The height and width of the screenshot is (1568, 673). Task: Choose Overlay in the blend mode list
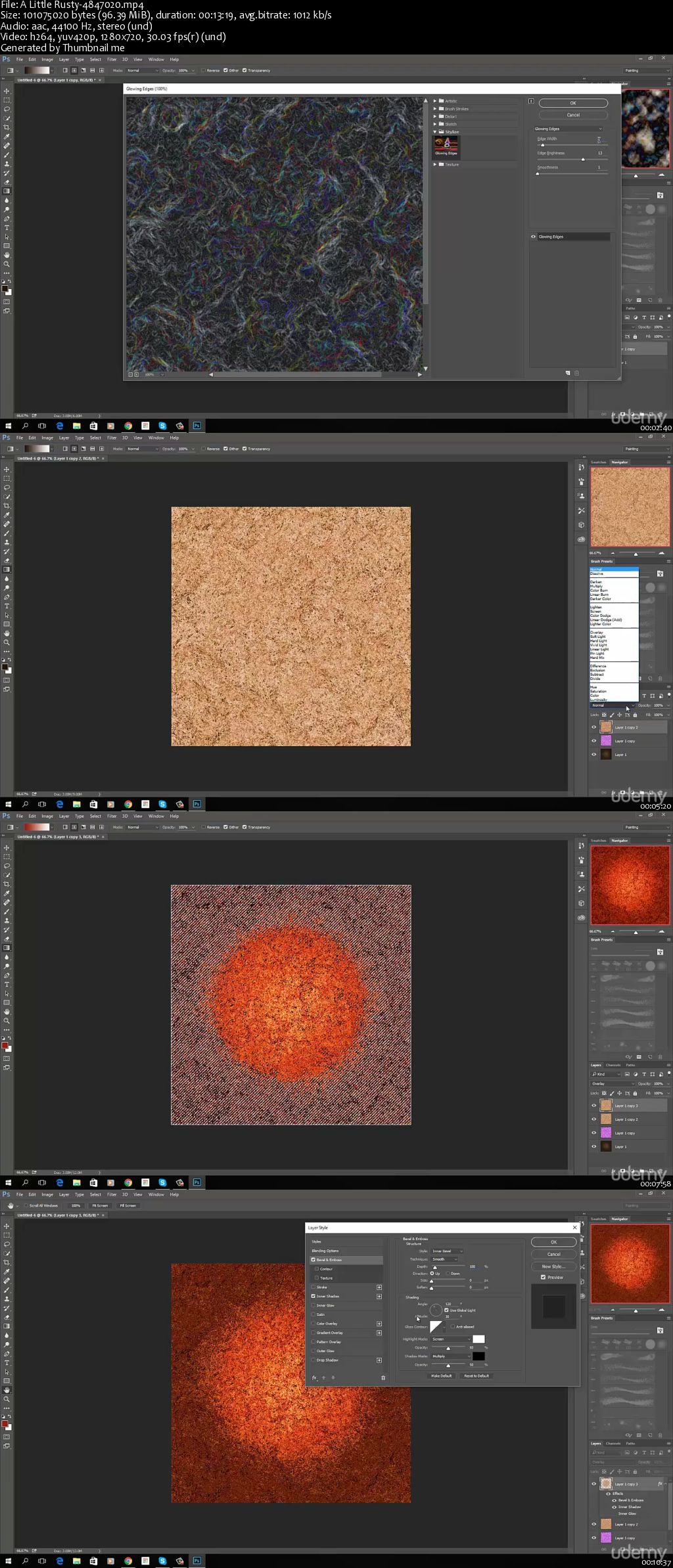[597, 632]
